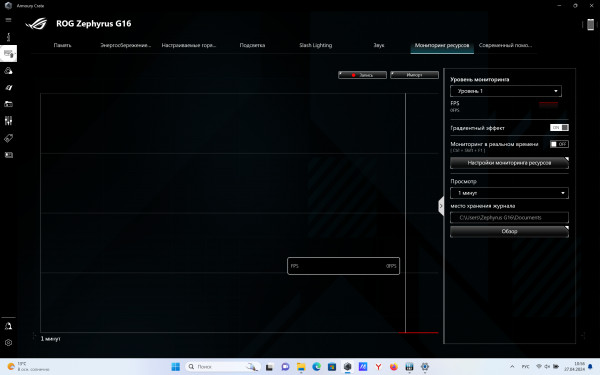Open the Featured tag icon in sidebar

point(8,138)
